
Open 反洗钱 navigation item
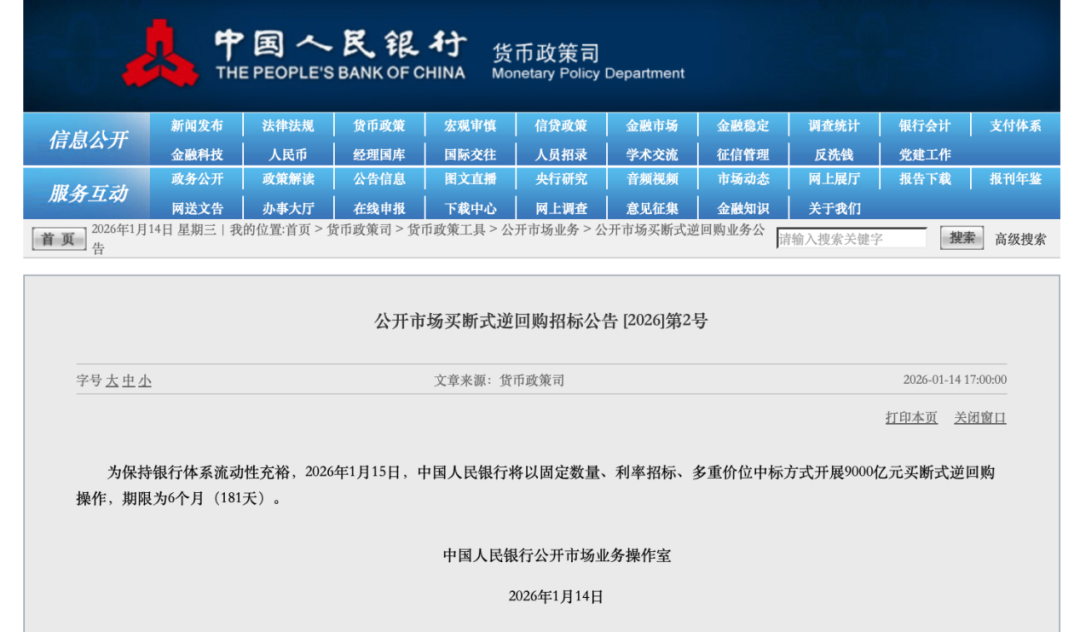pos(833,155)
